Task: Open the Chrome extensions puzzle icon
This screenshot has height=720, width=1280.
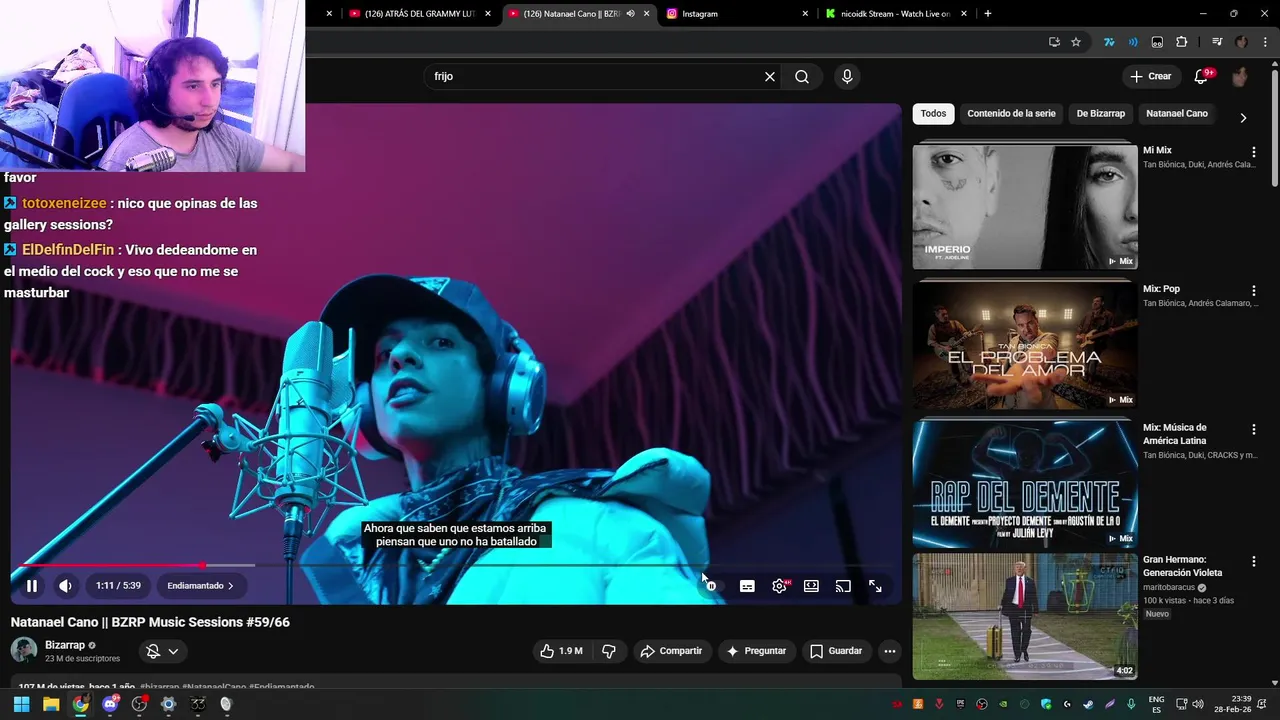Action: coord(1182,42)
